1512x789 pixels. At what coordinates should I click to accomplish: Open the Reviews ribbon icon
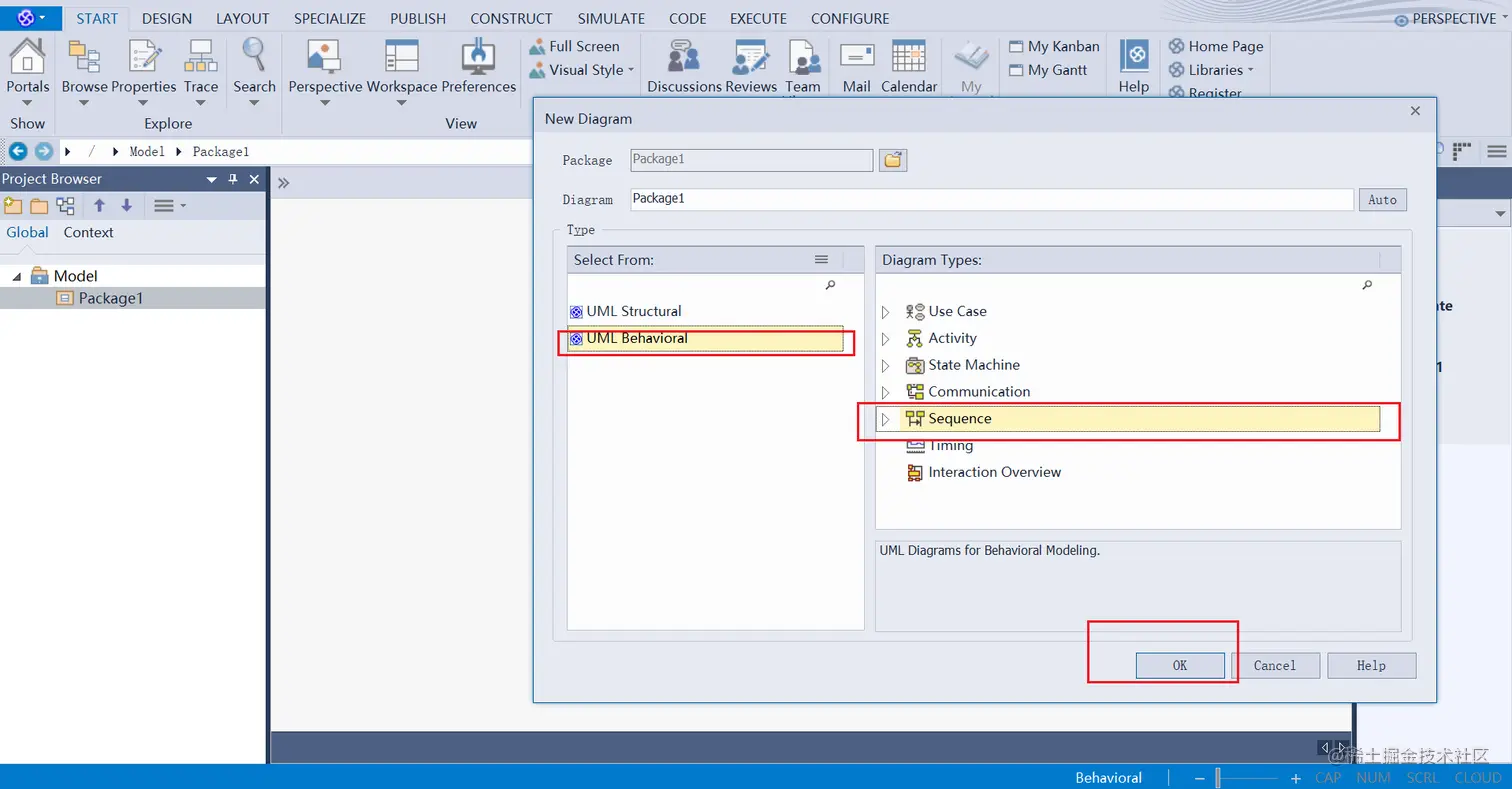tap(751, 57)
